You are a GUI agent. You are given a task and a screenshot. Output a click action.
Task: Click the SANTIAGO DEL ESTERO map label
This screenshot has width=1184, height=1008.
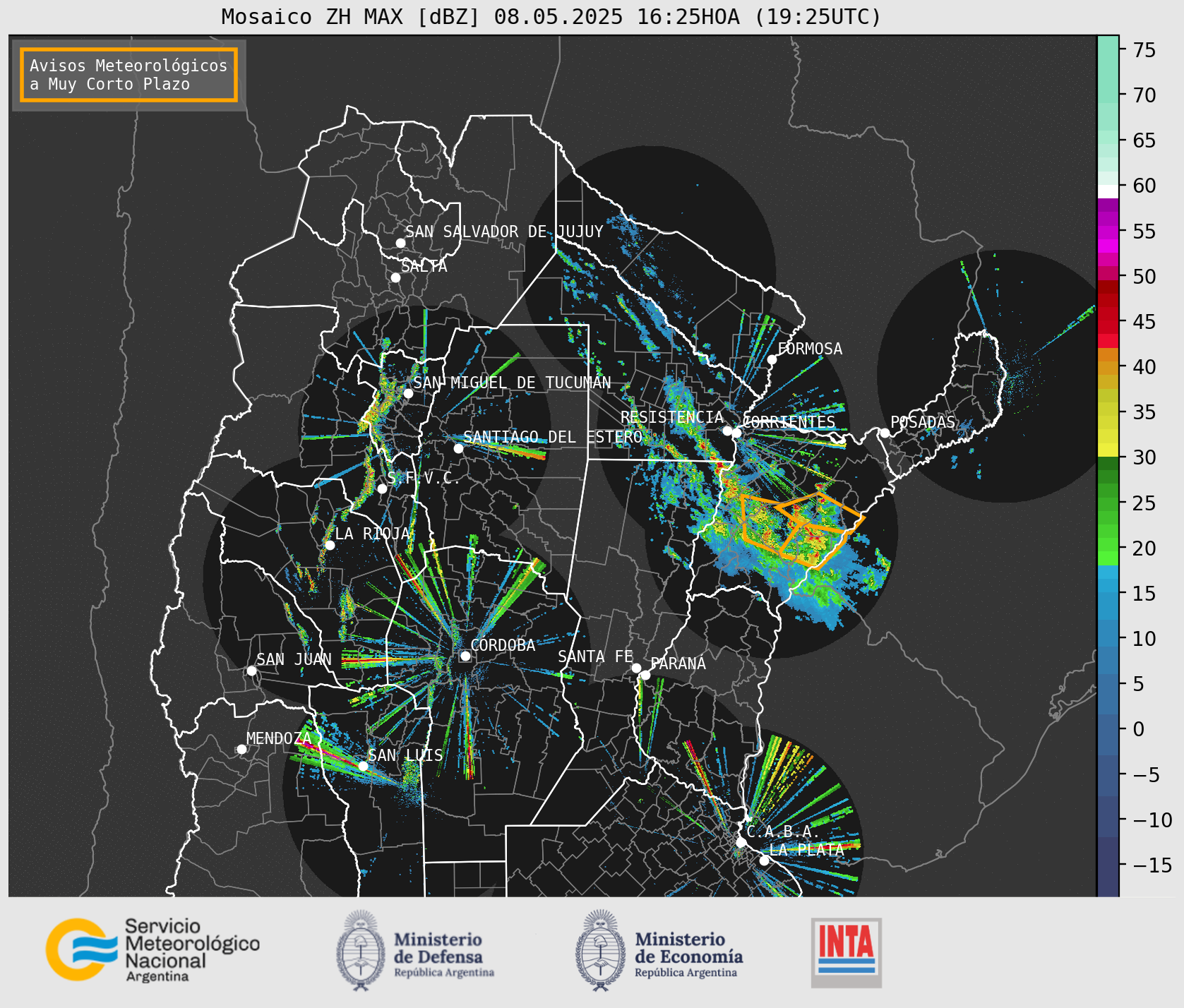pyautogui.click(x=553, y=437)
